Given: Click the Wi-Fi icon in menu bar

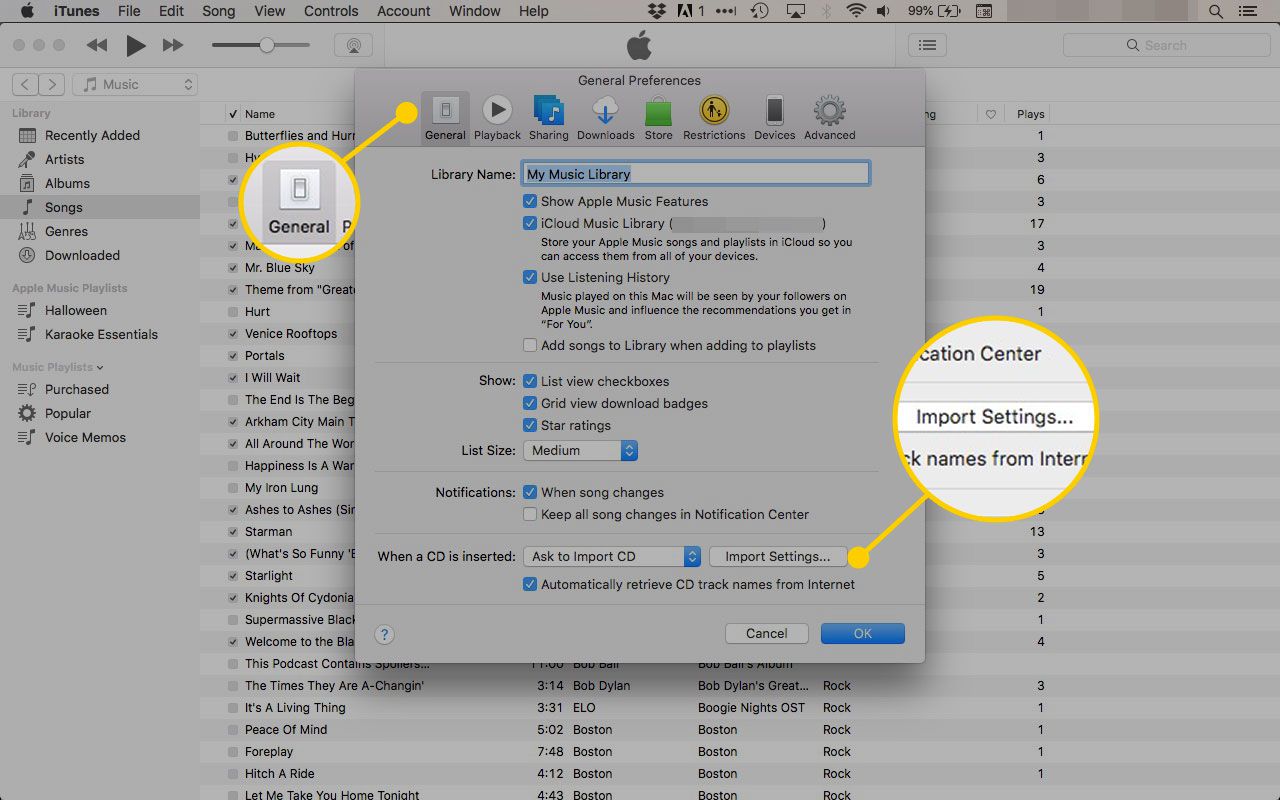Looking at the screenshot, I should (856, 11).
